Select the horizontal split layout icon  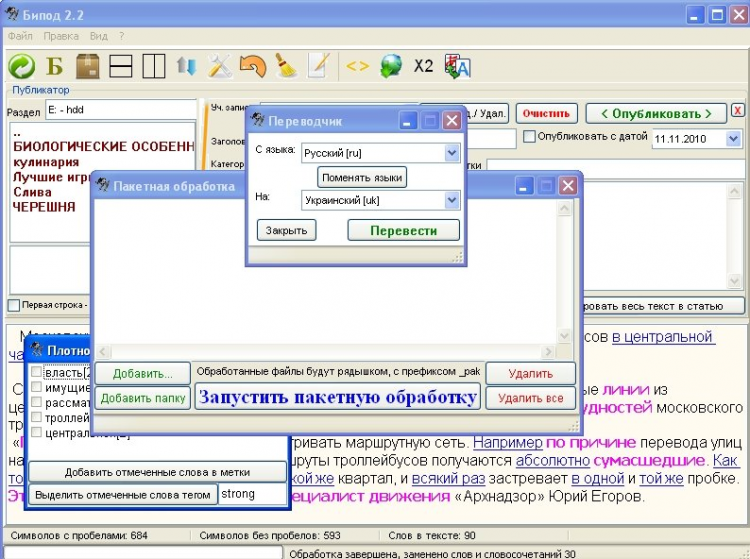121,66
